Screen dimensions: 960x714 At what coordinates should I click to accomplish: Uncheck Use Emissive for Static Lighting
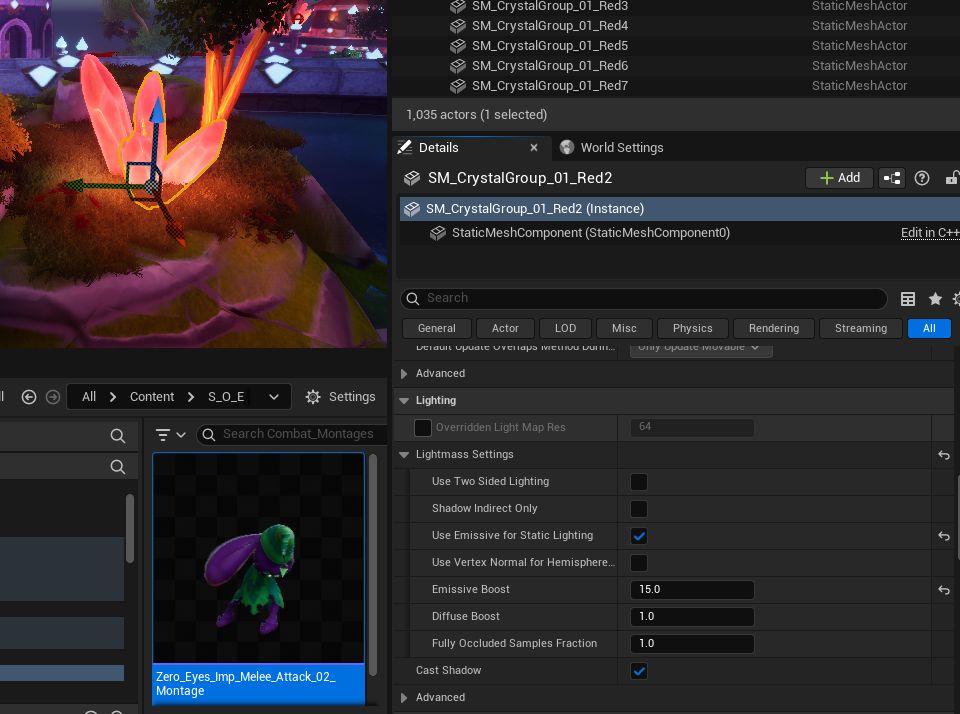pyautogui.click(x=639, y=536)
